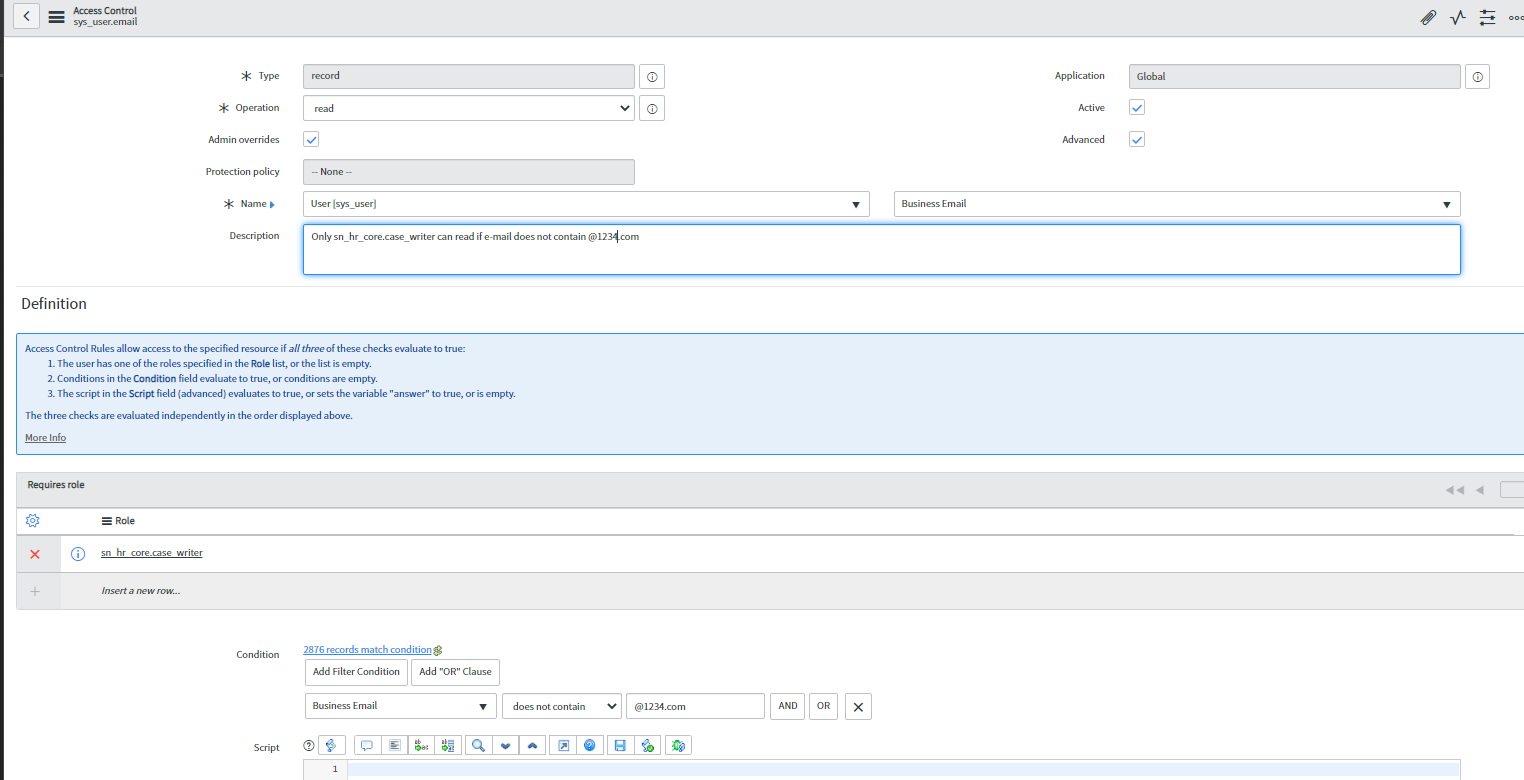The image size is (1524, 780).
Task: Open the Role column header menu
Action: (x=106, y=520)
